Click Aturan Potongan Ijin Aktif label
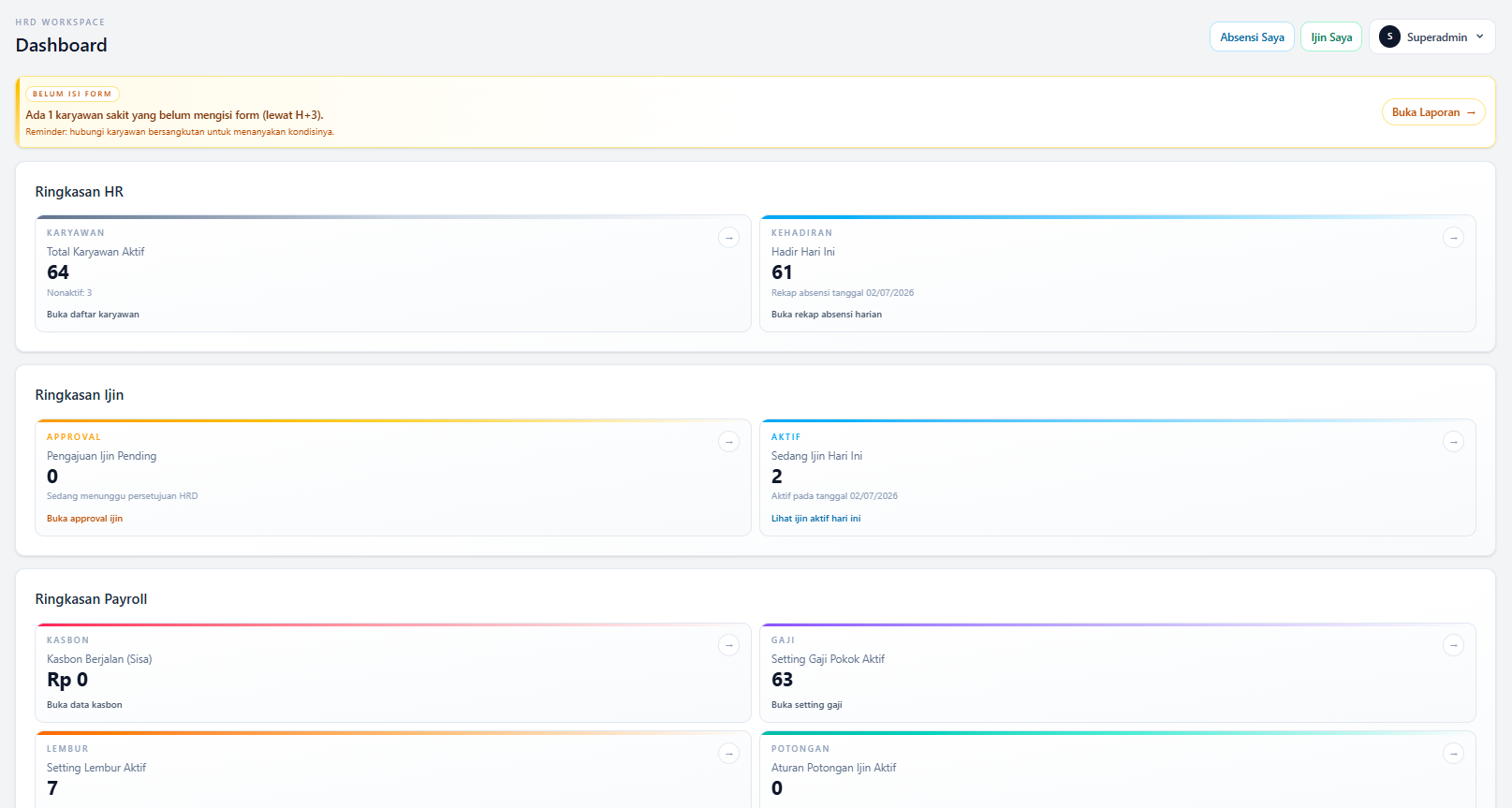 click(833, 768)
